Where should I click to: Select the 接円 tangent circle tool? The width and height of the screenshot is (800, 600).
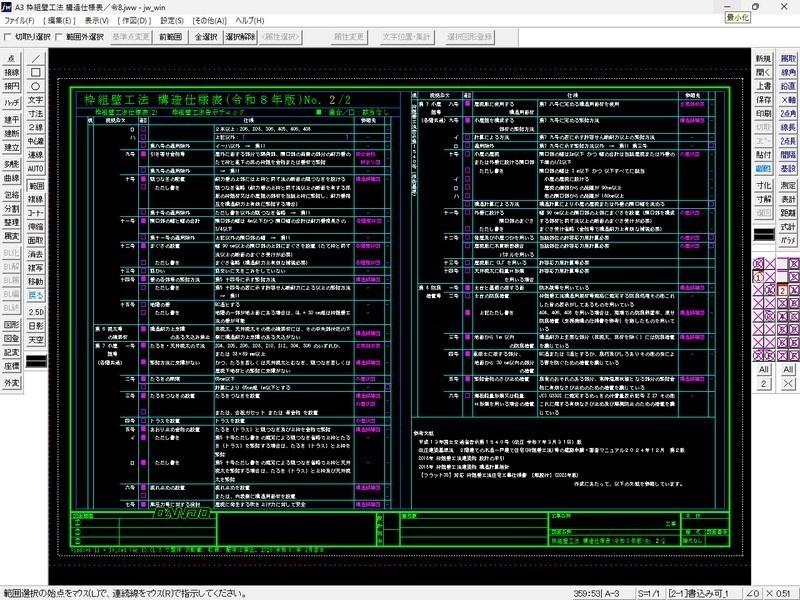click(12, 86)
